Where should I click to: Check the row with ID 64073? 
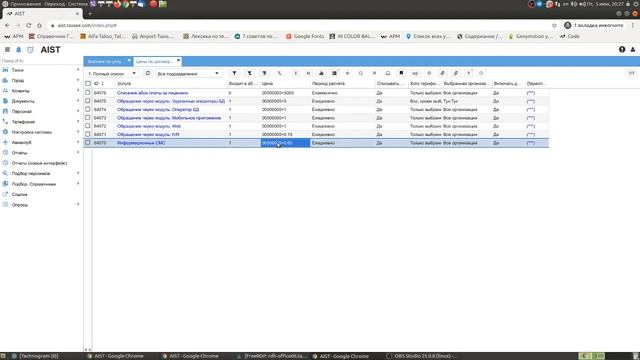(x=88, y=118)
